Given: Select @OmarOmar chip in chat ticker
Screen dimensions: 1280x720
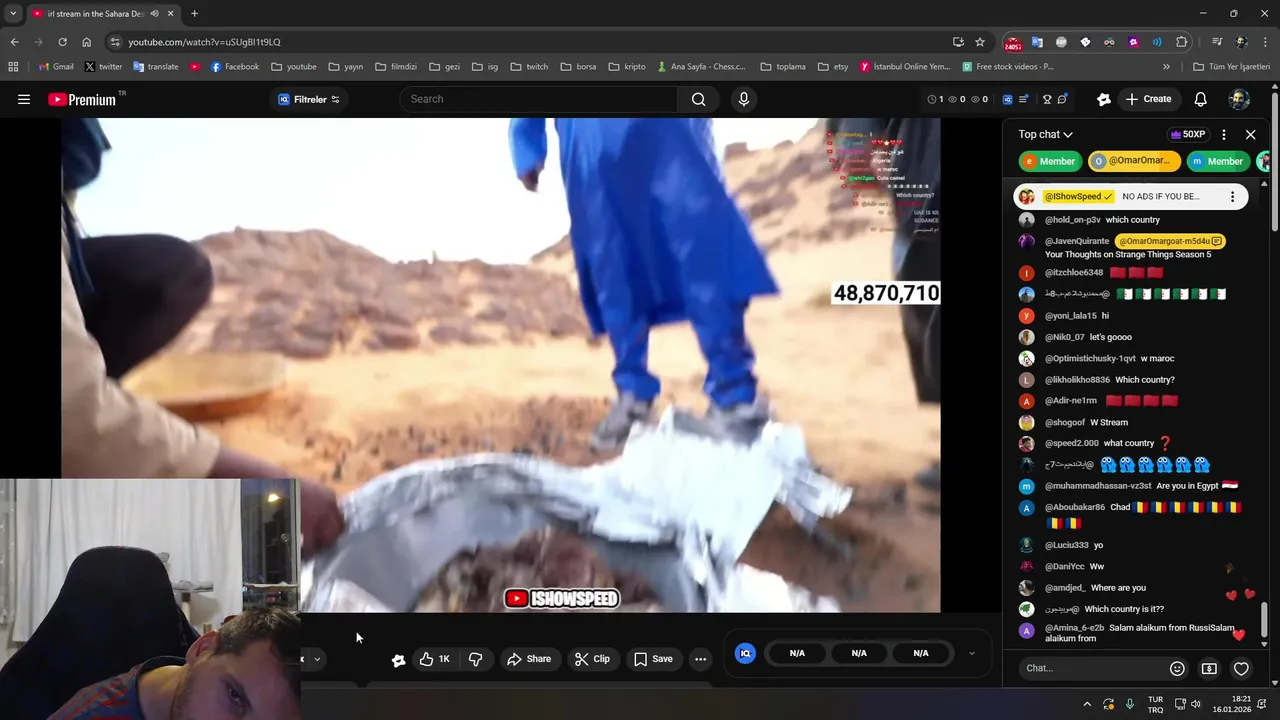Looking at the screenshot, I should click(1134, 161).
